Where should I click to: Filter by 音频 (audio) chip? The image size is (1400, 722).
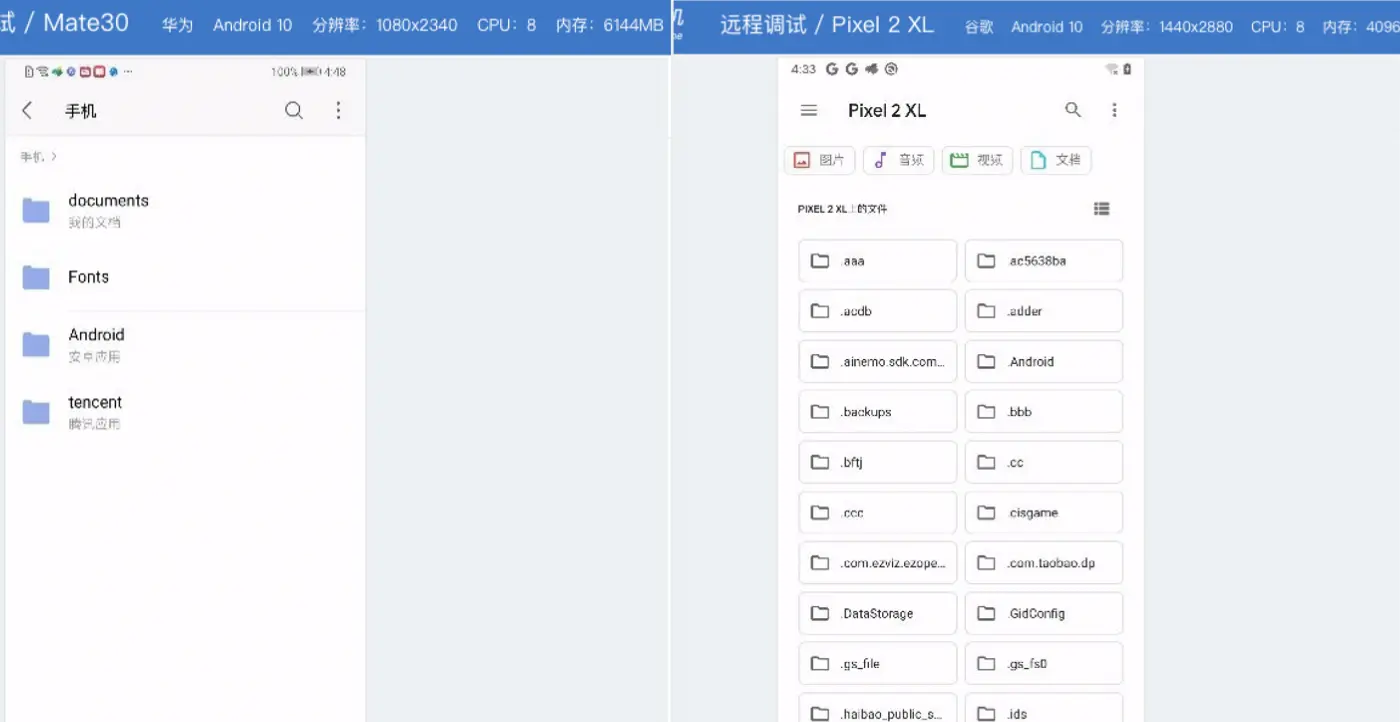click(x=899, y=160)
